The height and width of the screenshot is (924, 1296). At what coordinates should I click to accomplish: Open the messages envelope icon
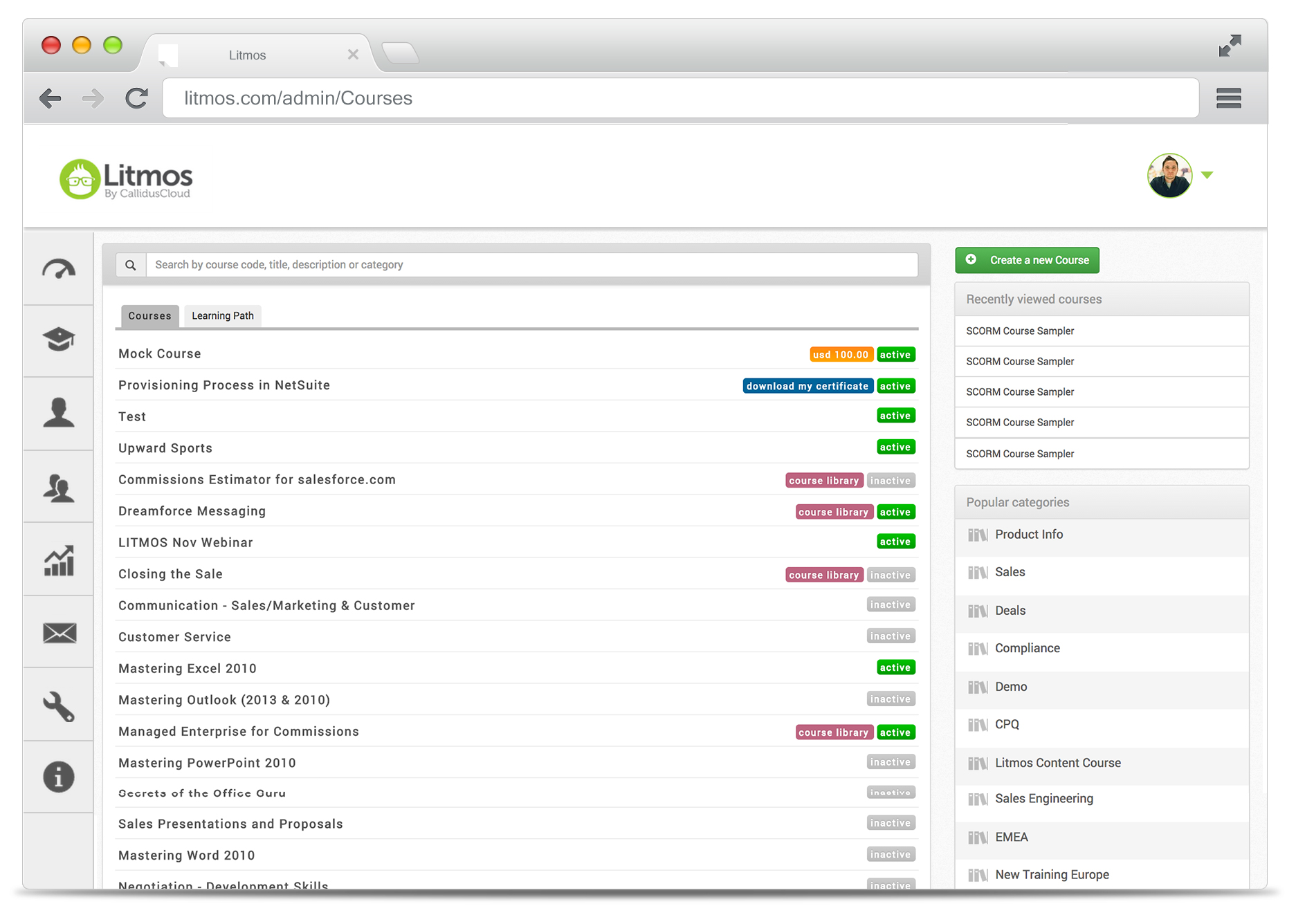60,633
